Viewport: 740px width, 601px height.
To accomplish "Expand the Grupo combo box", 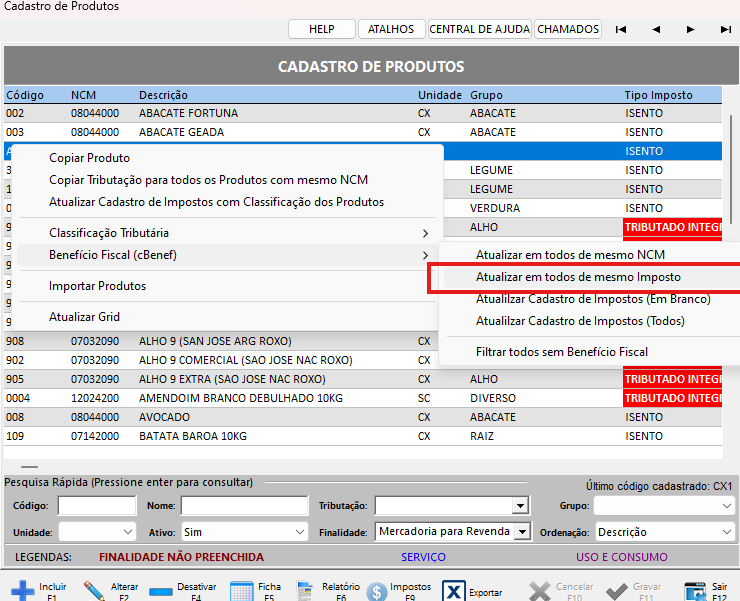I will (x=726, y=506).
